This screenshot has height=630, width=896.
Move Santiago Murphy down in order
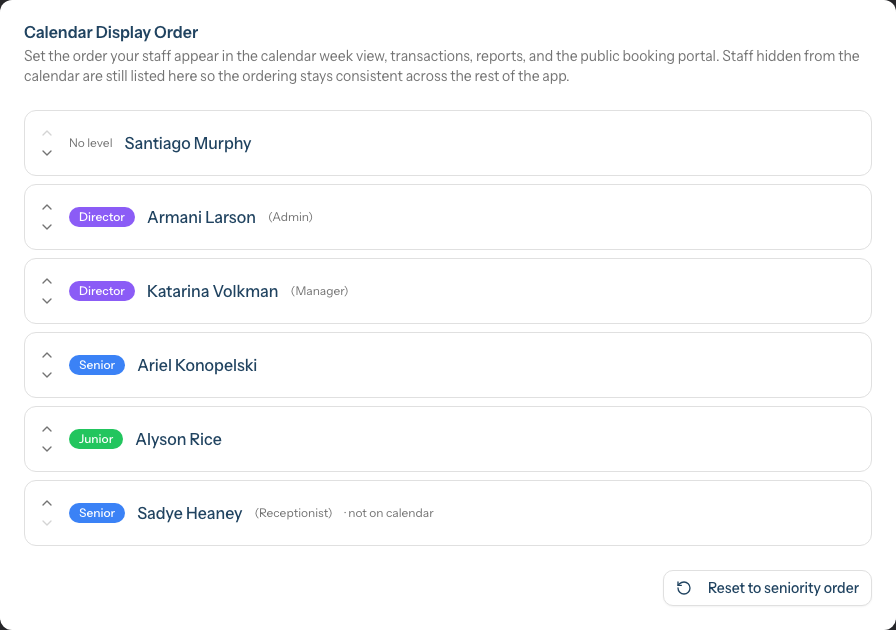[x=47, y=153]
